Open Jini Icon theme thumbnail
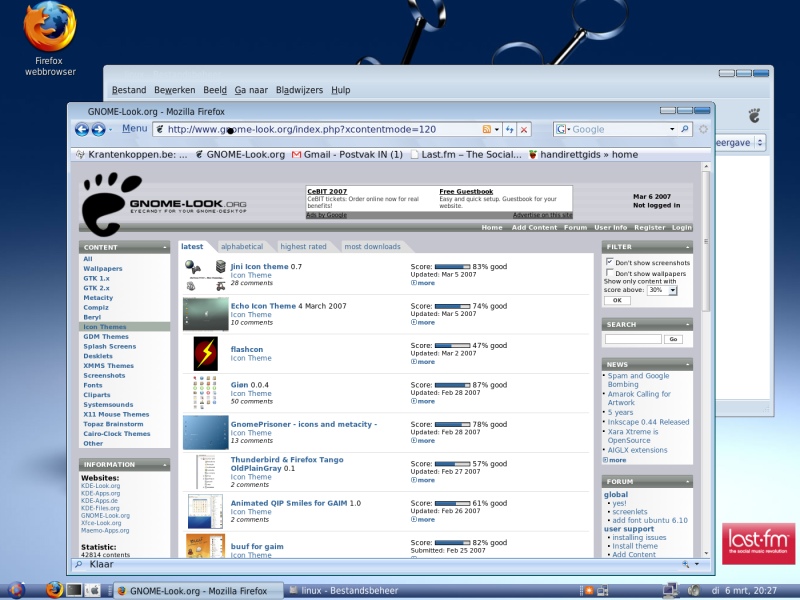 point(206,275)
